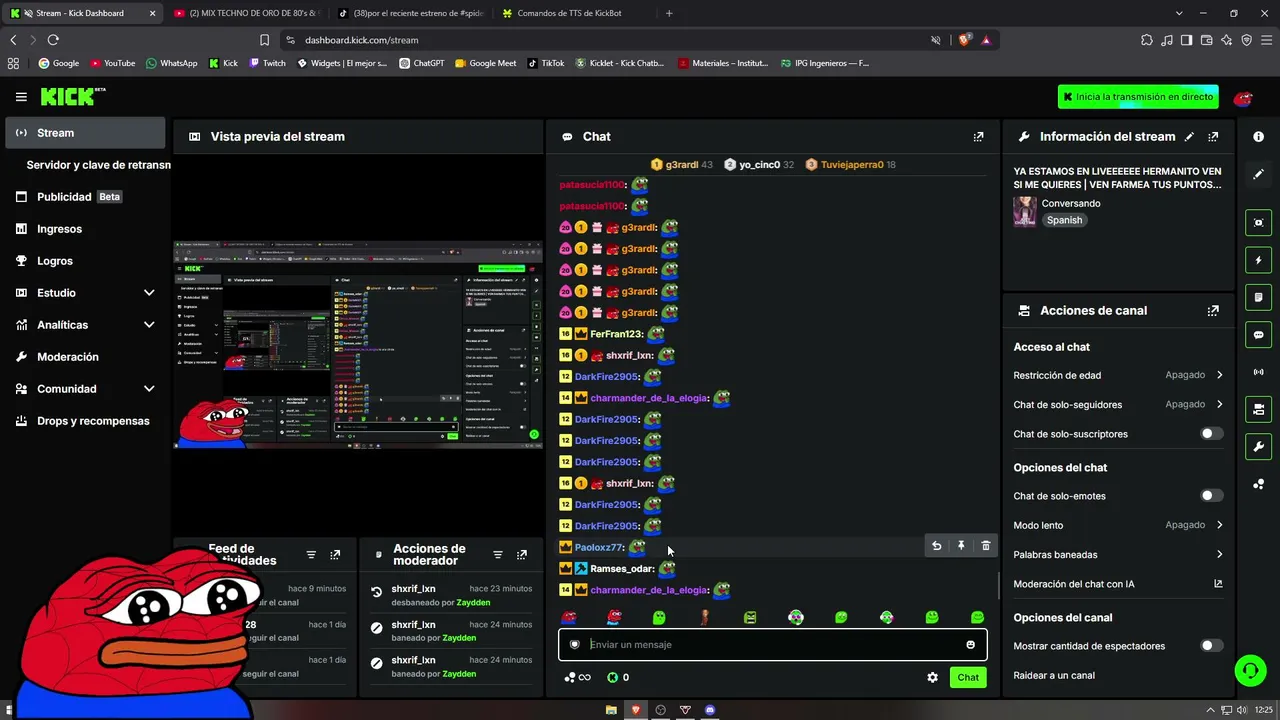Open the Twitch bookmark

[x=267, y=63]
